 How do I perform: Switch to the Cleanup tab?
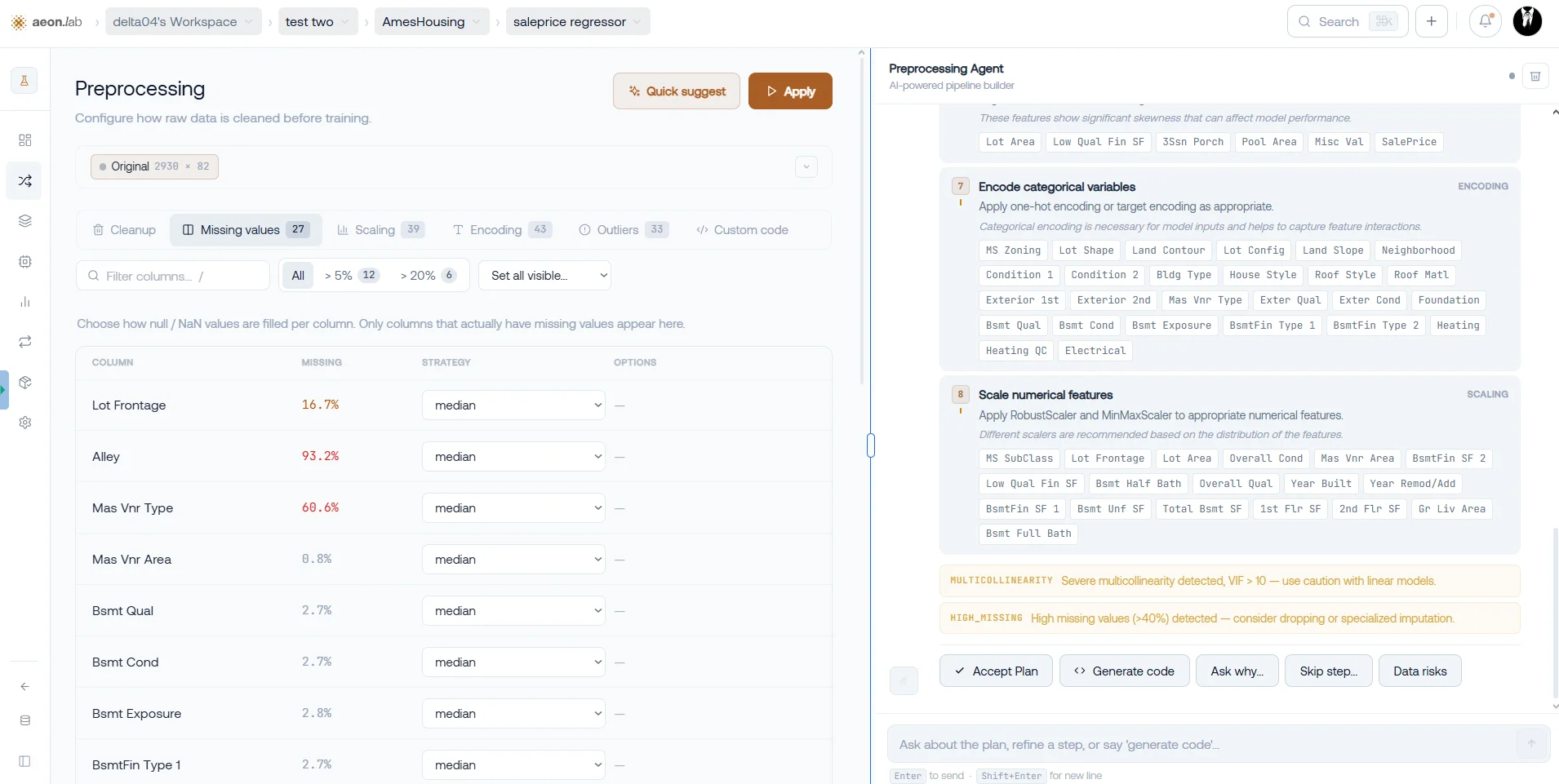point(124,230)
